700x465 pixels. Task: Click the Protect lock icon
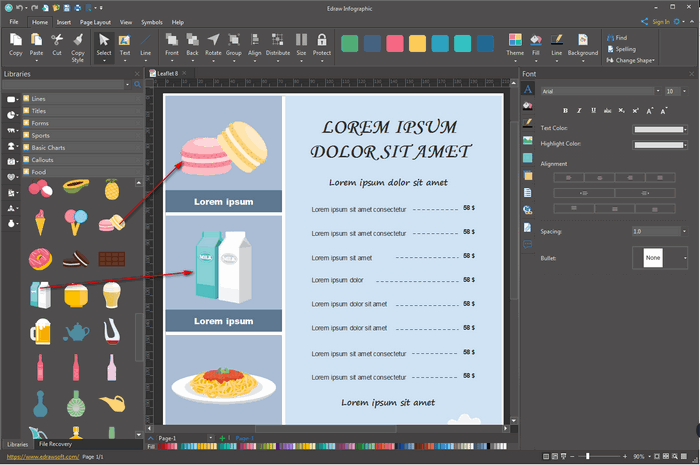tap(322, 42)
